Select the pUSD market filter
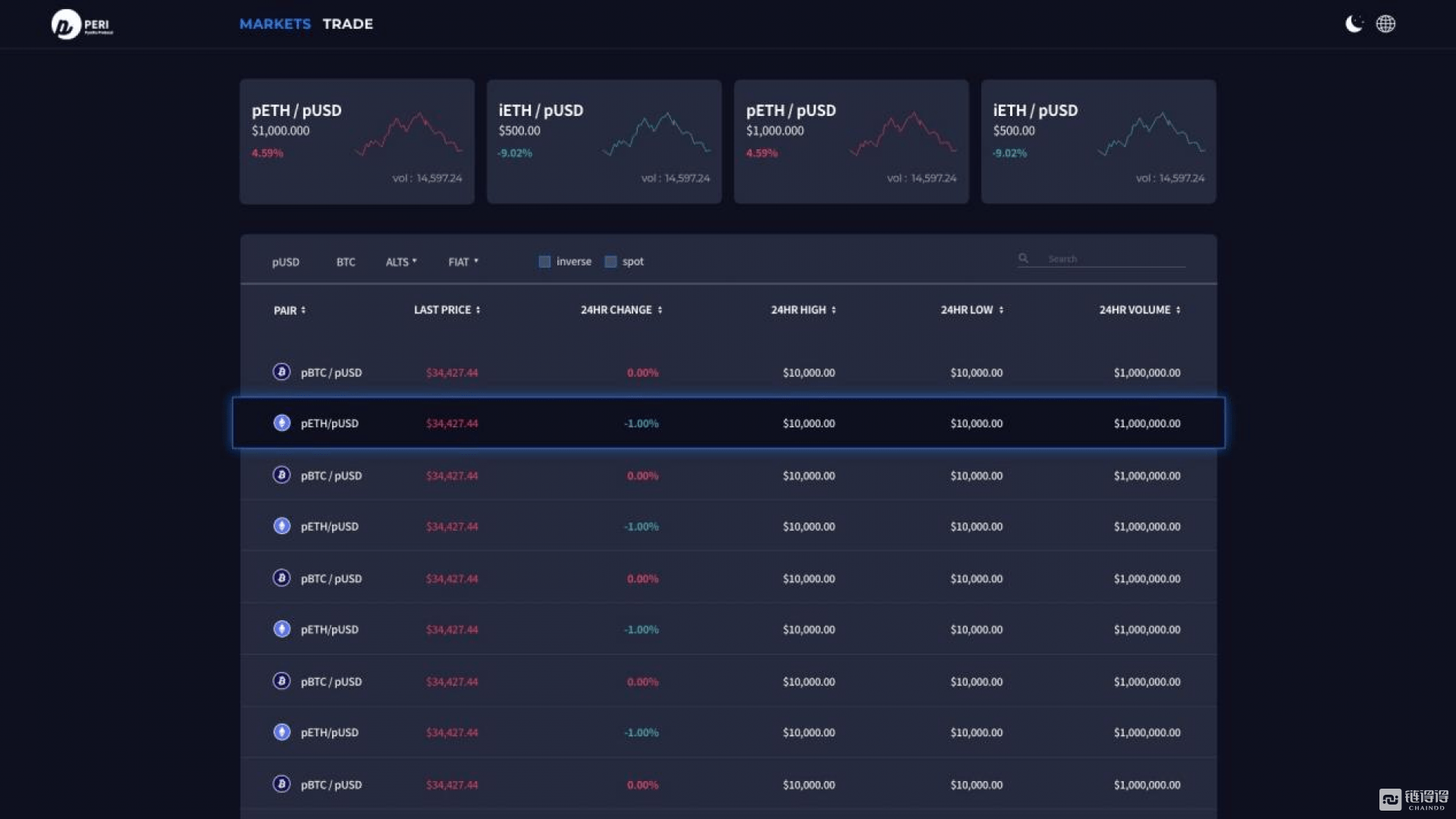The width and height of the screenshot is (1456, 819). (x=286, y=262)
